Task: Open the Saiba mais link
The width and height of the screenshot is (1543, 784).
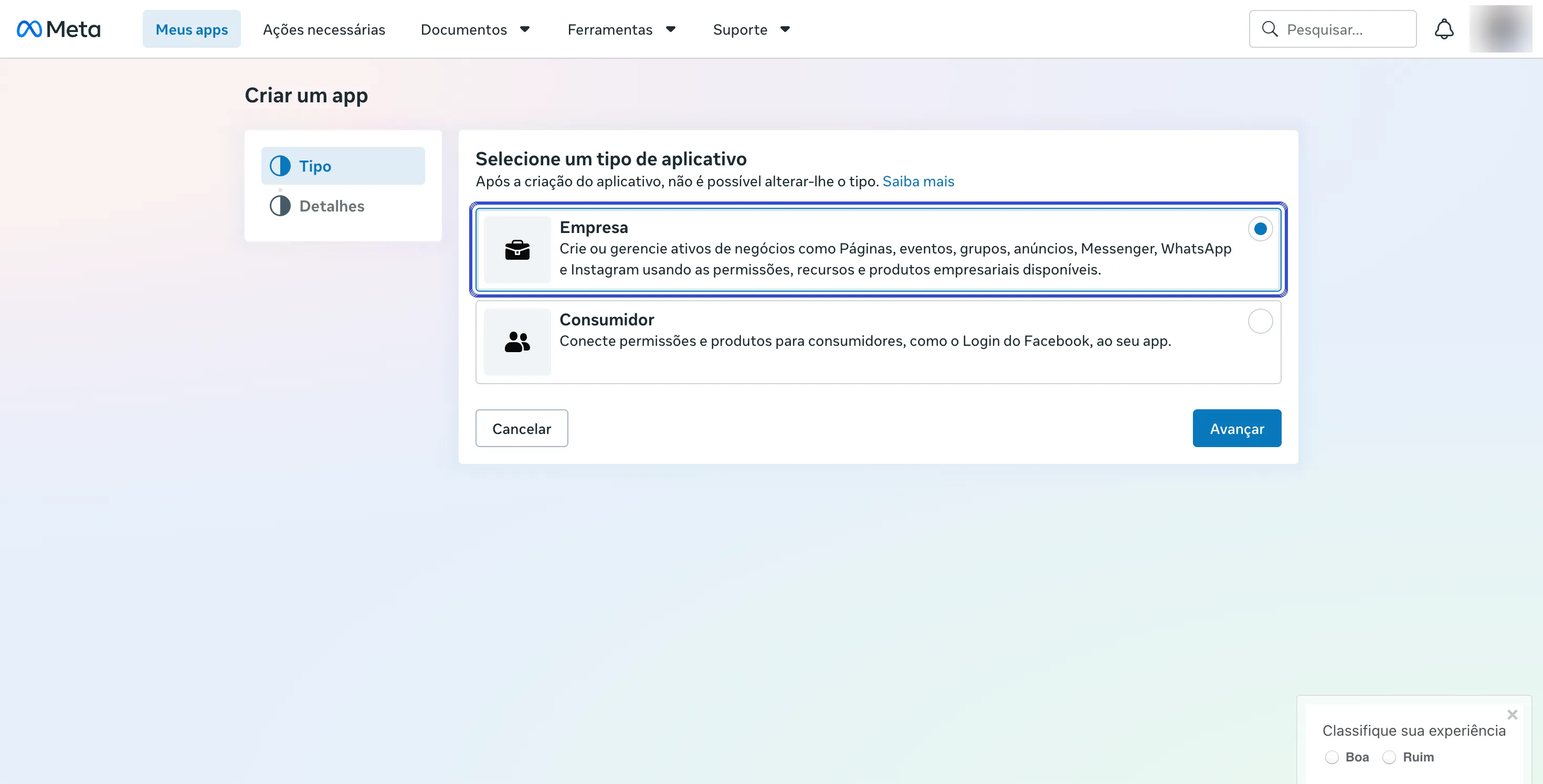Action: pos(917,182)
